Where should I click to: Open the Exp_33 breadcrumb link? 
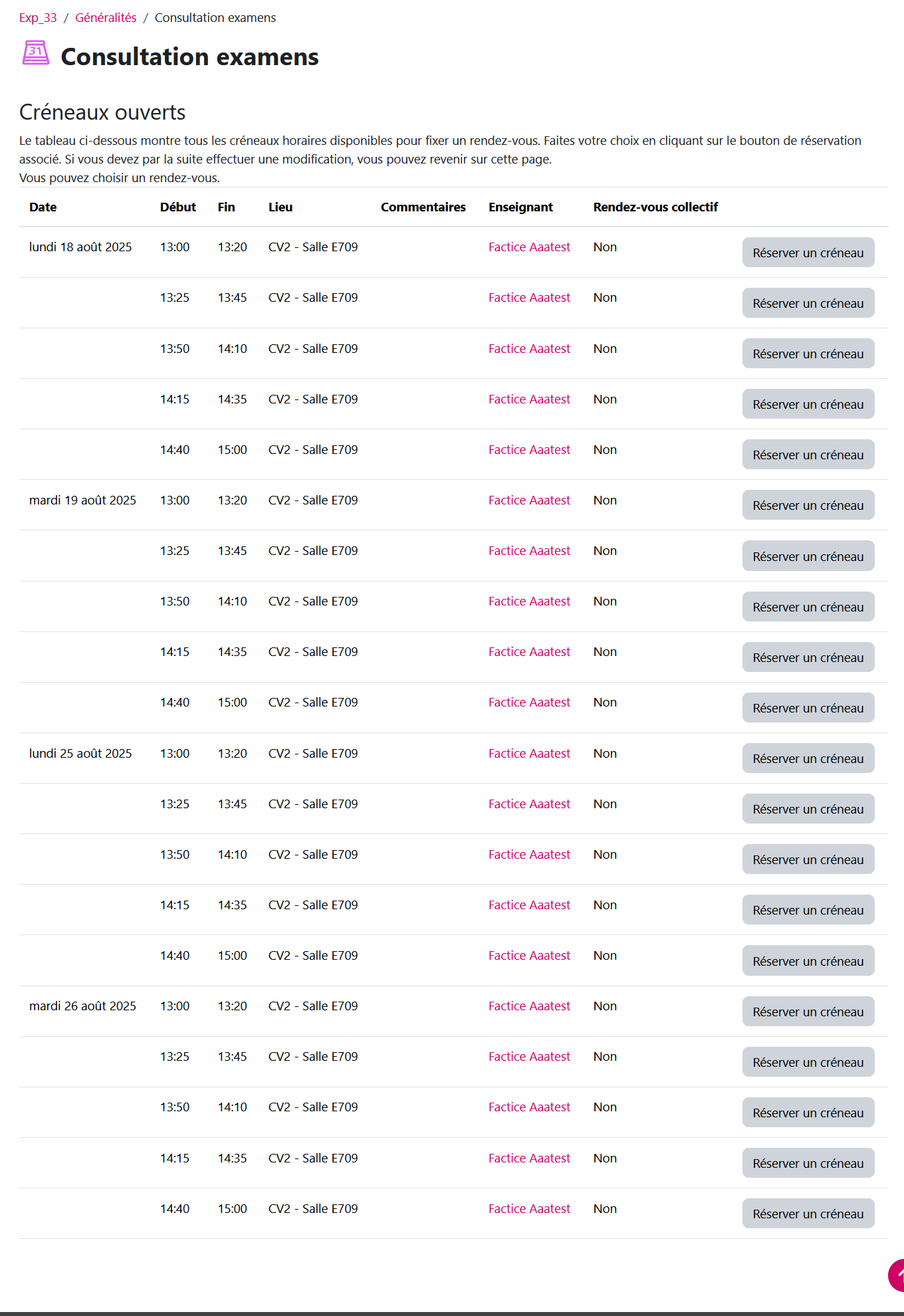click(38, 18)
